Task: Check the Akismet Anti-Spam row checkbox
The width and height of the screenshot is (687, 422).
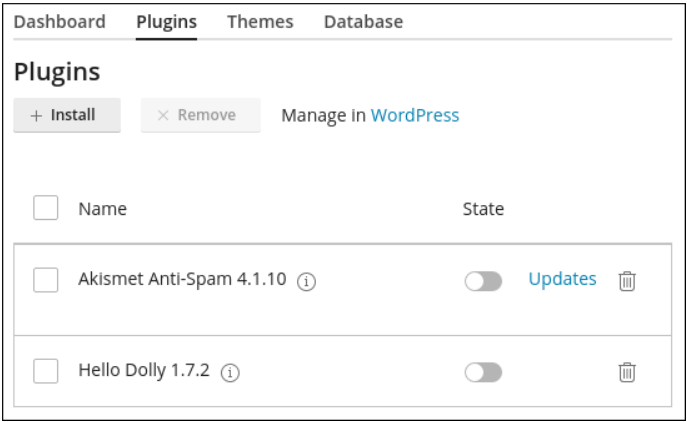Action: tap(46, 280)
